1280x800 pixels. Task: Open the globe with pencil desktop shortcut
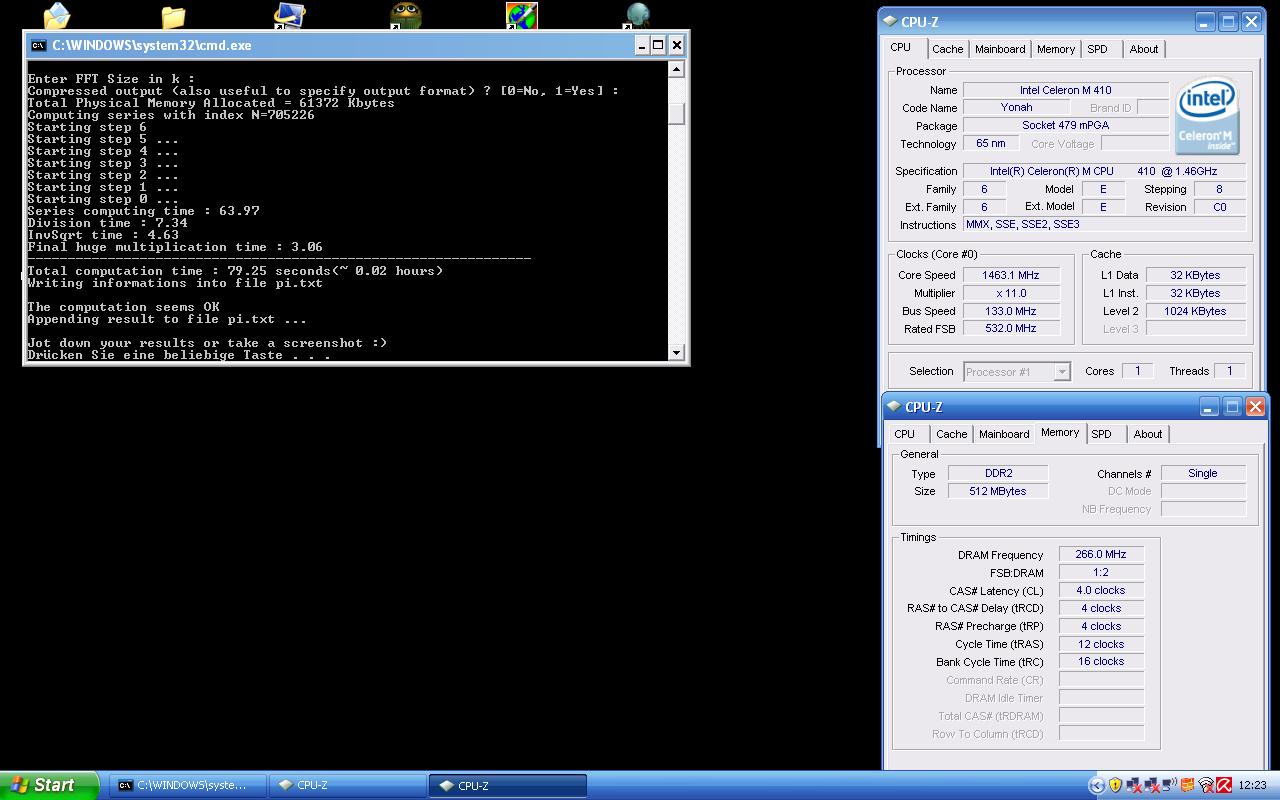click(521, 15)
